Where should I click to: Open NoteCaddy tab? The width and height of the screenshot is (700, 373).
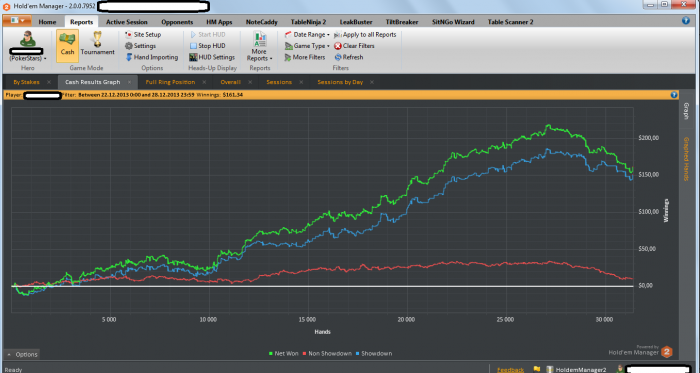click(x=262, y=22)
